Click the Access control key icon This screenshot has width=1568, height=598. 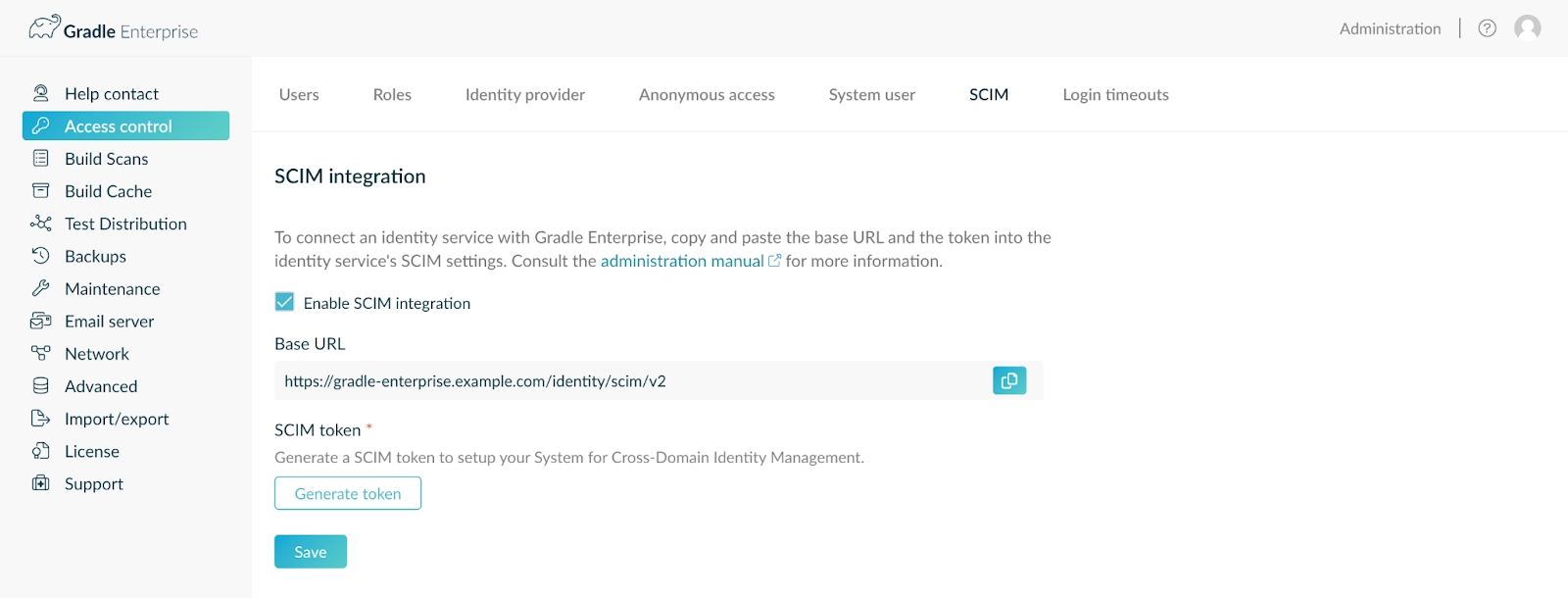[41, 125]
